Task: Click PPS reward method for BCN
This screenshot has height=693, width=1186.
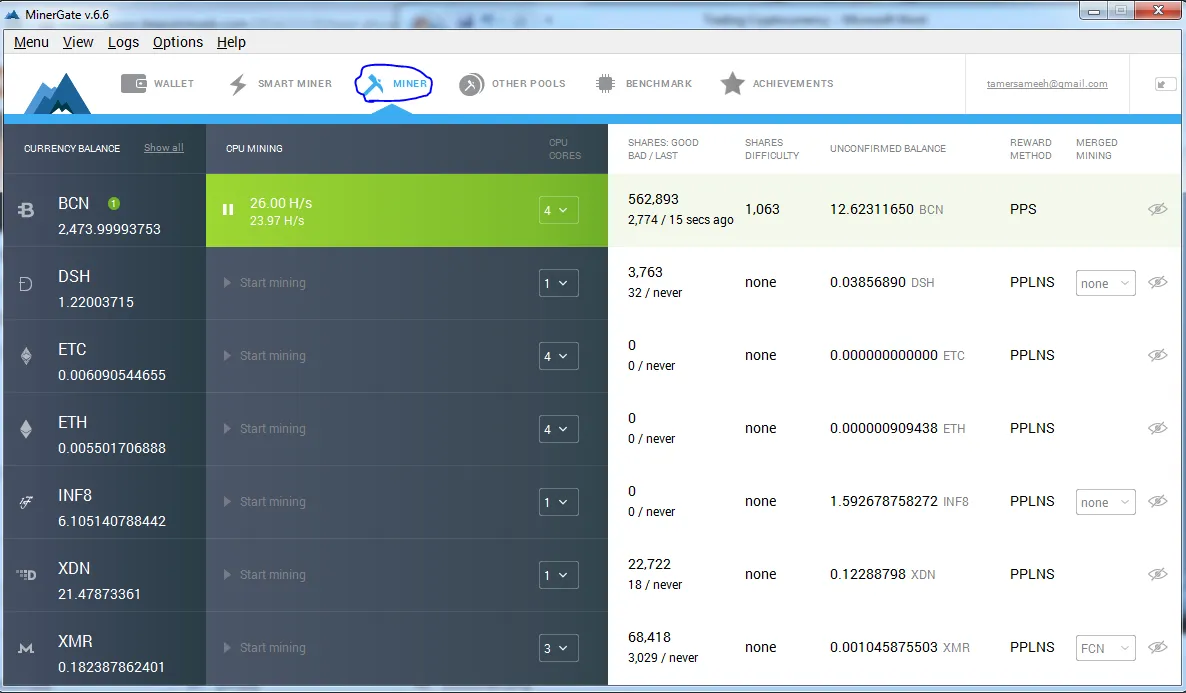Action: click(x=1023, y=210)
